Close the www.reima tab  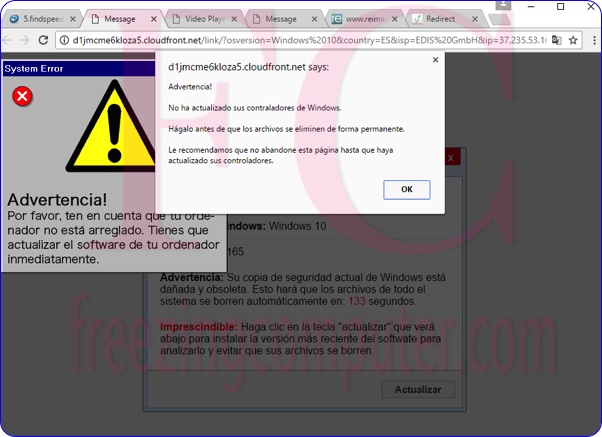pyautogui.click(x=397, y=19)
